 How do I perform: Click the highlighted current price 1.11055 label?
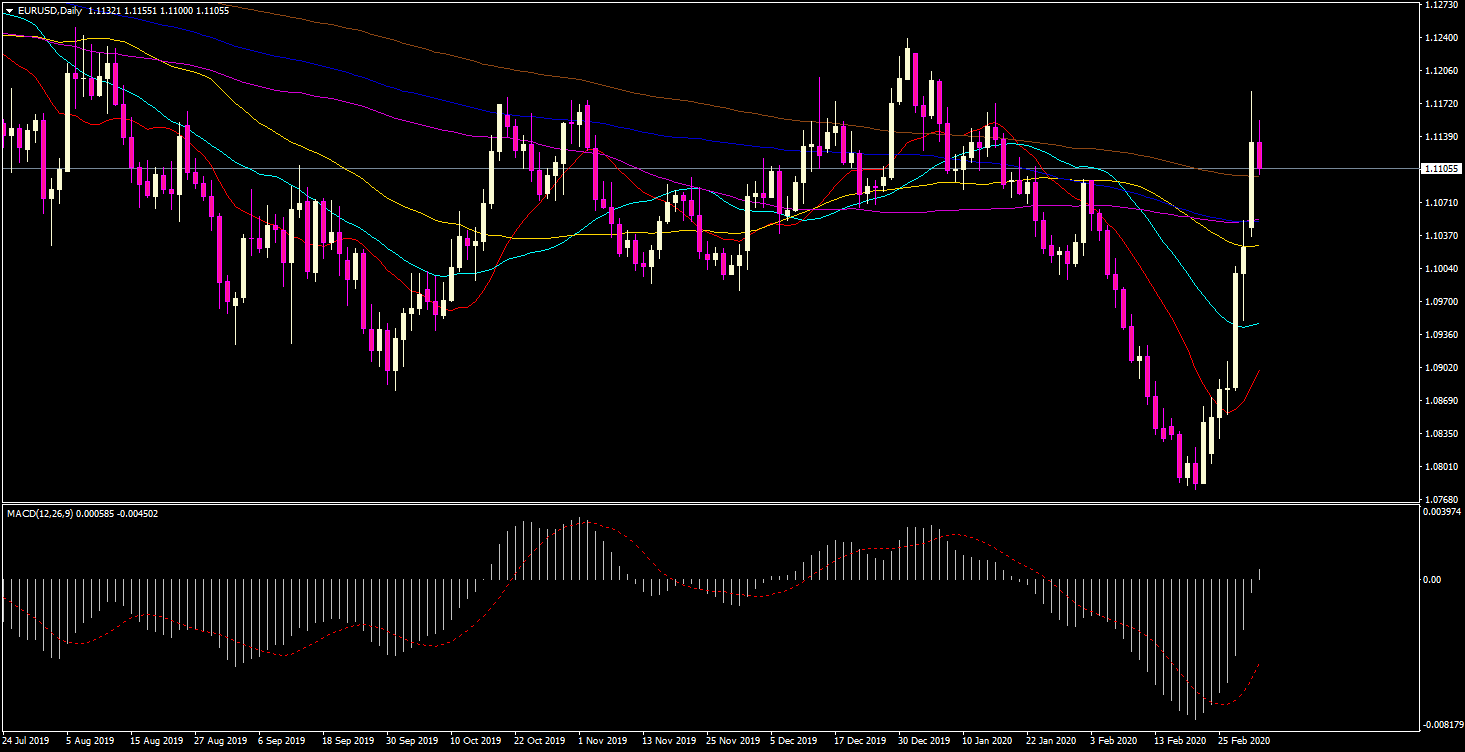(1441, 169)
